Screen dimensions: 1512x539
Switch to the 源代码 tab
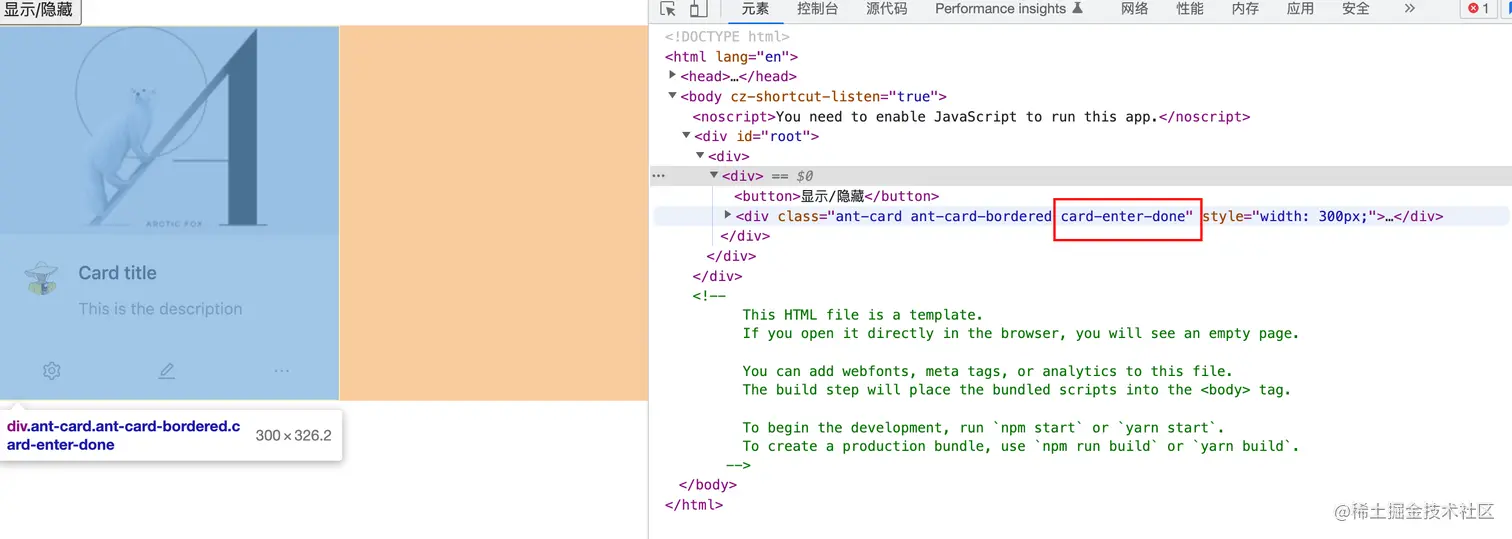tap(886, 9)
